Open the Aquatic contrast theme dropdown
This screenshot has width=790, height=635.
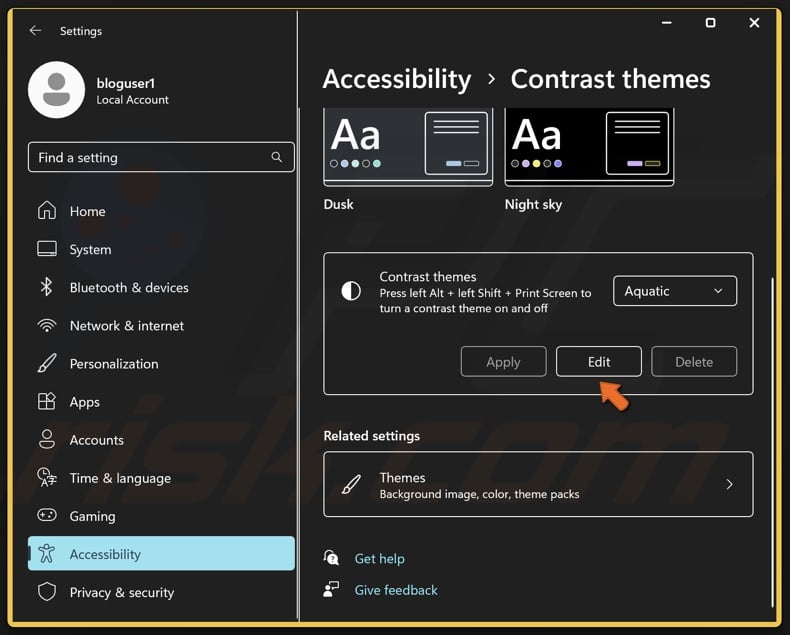point(674,291)
